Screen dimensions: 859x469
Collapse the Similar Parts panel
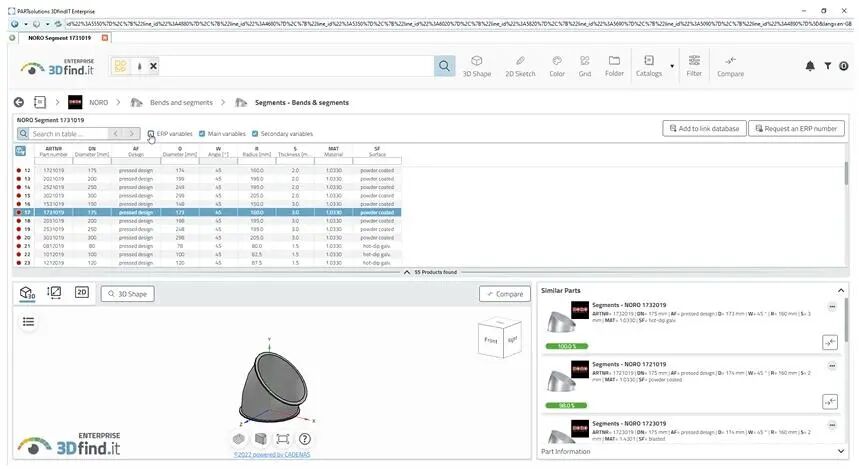coord(841,290)
